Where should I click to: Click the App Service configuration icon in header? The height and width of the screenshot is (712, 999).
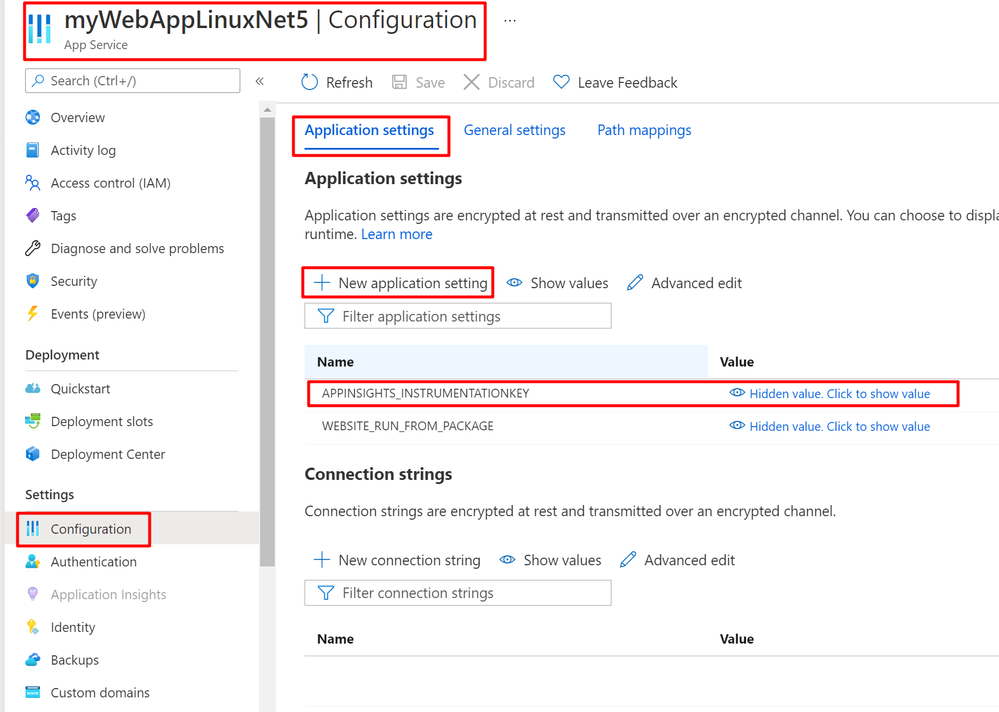click(40, 28)
